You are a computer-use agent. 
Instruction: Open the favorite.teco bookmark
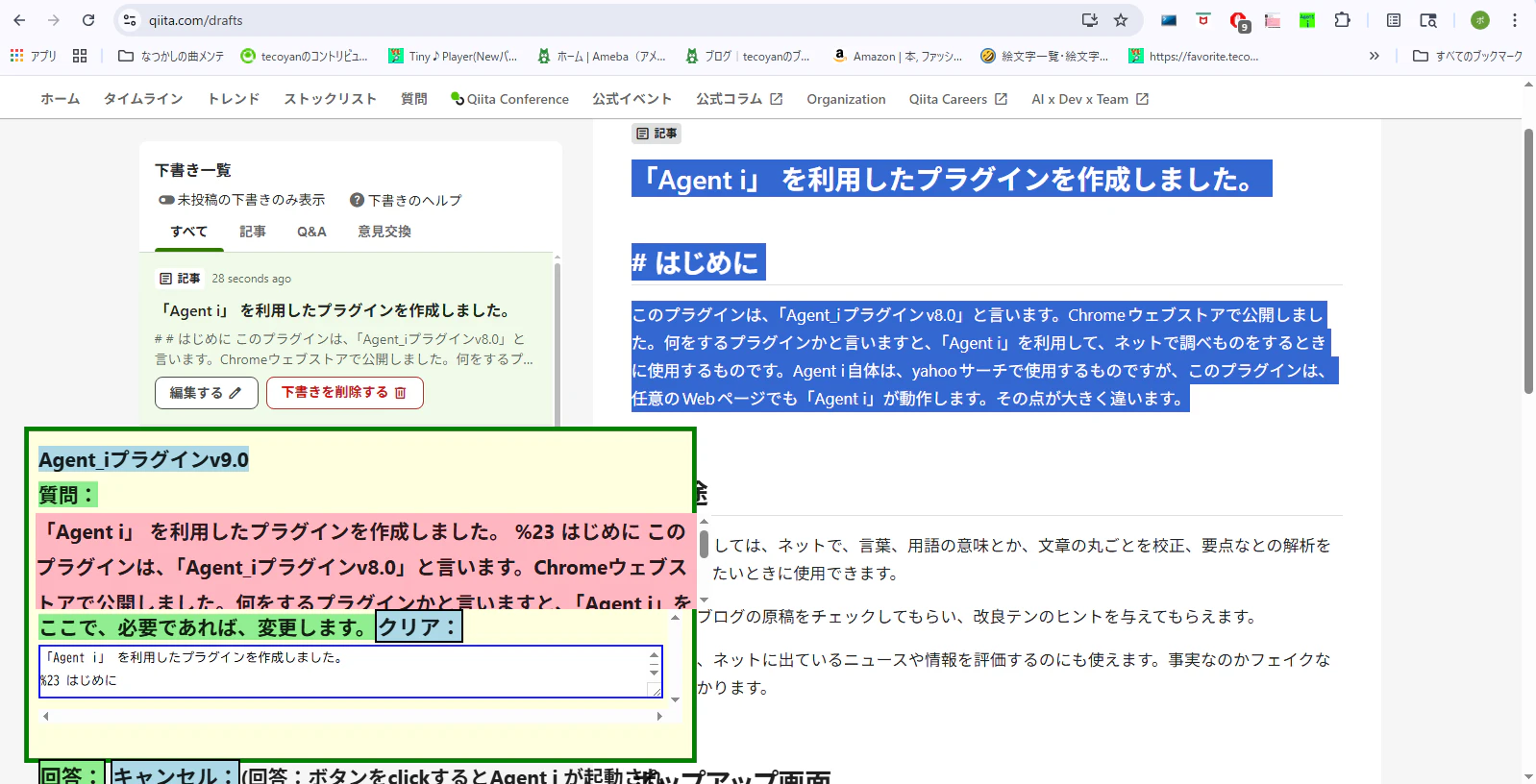tap(1194, 56)
